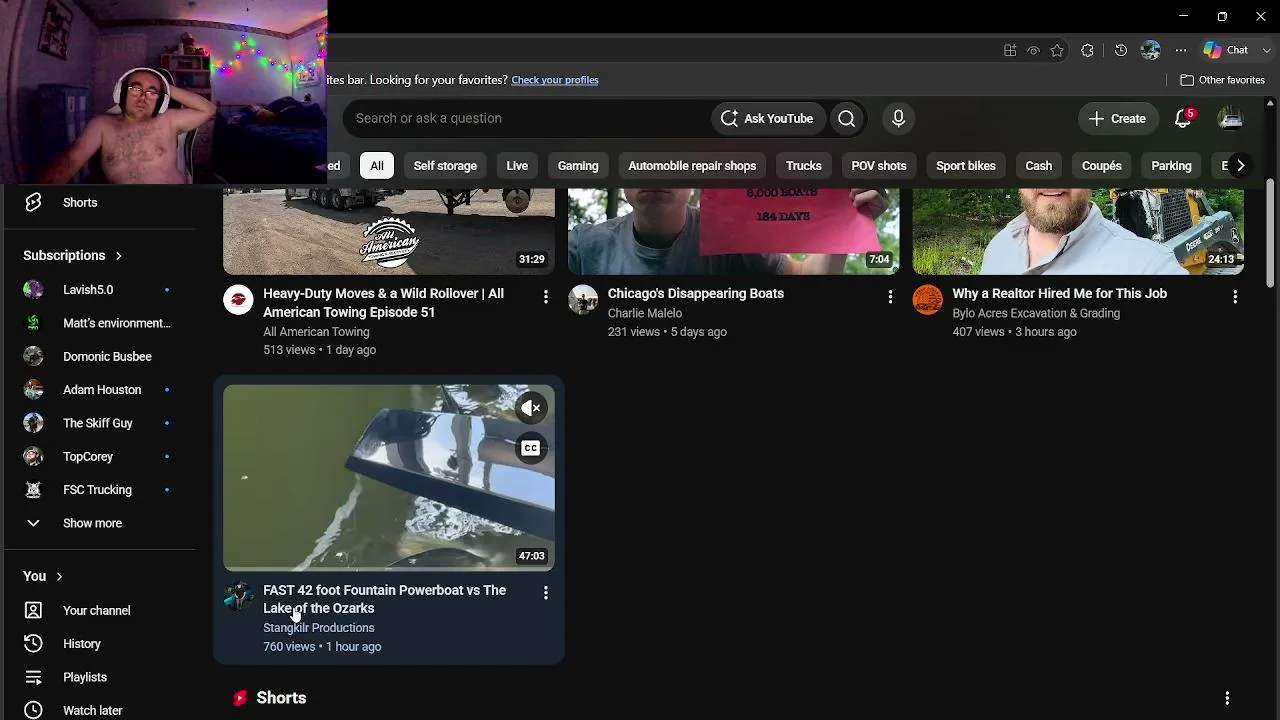Open more options for Chicago's Disappearing Boats
The height and width of the screenshot is (720, 1280).
[x=890, y=297]
